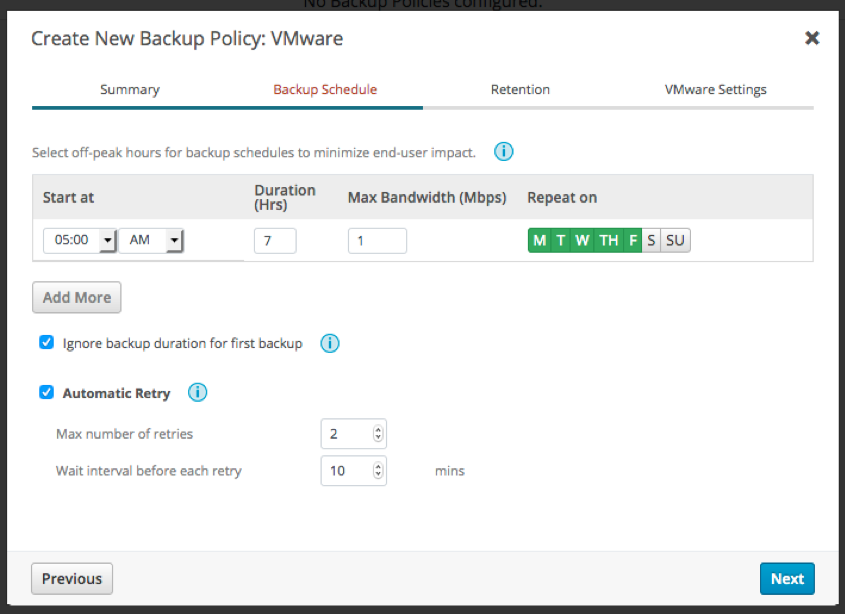Focus the Max Bandwidth input field
This screenshot has height=614, width=845.
(x=377, y=240)
